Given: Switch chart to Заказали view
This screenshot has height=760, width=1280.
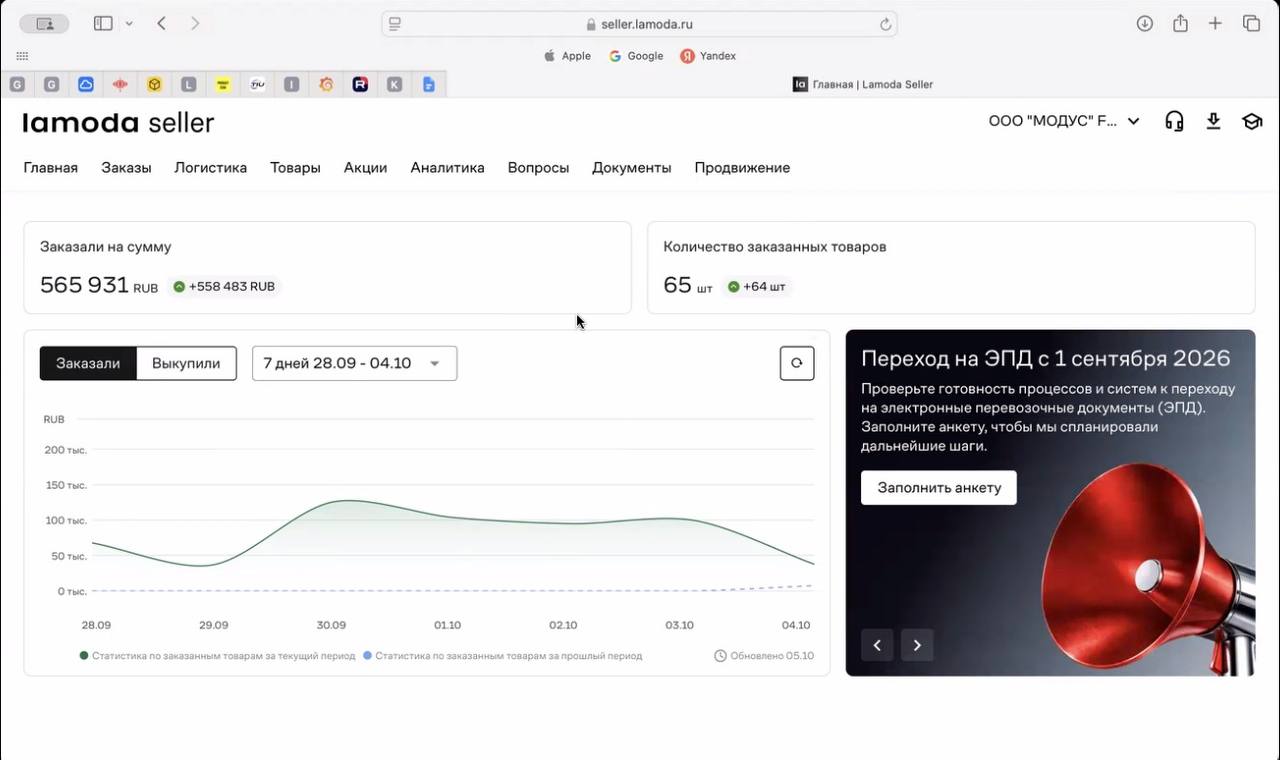Looking at the screenshot, I should point(88,363).
